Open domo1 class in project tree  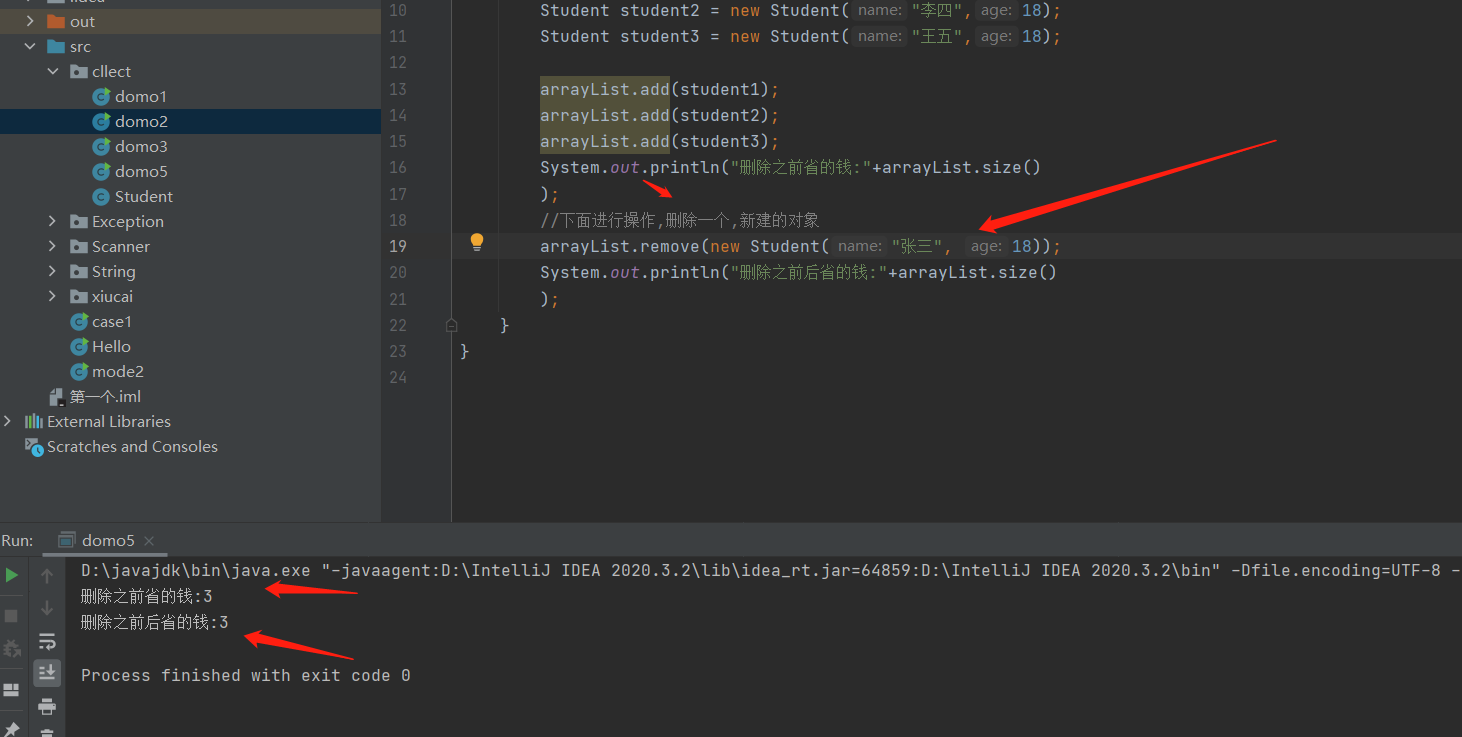tap(141, 96)
